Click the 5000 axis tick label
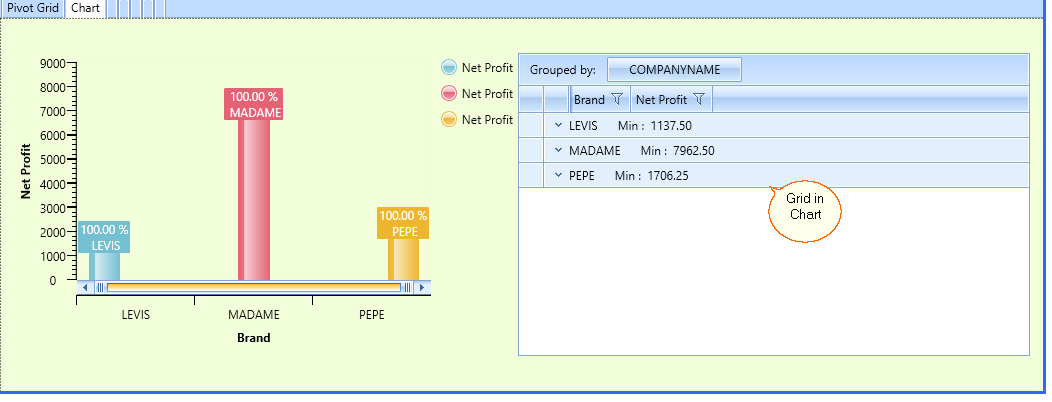1052x402 pixels. [x=53, y=160]
